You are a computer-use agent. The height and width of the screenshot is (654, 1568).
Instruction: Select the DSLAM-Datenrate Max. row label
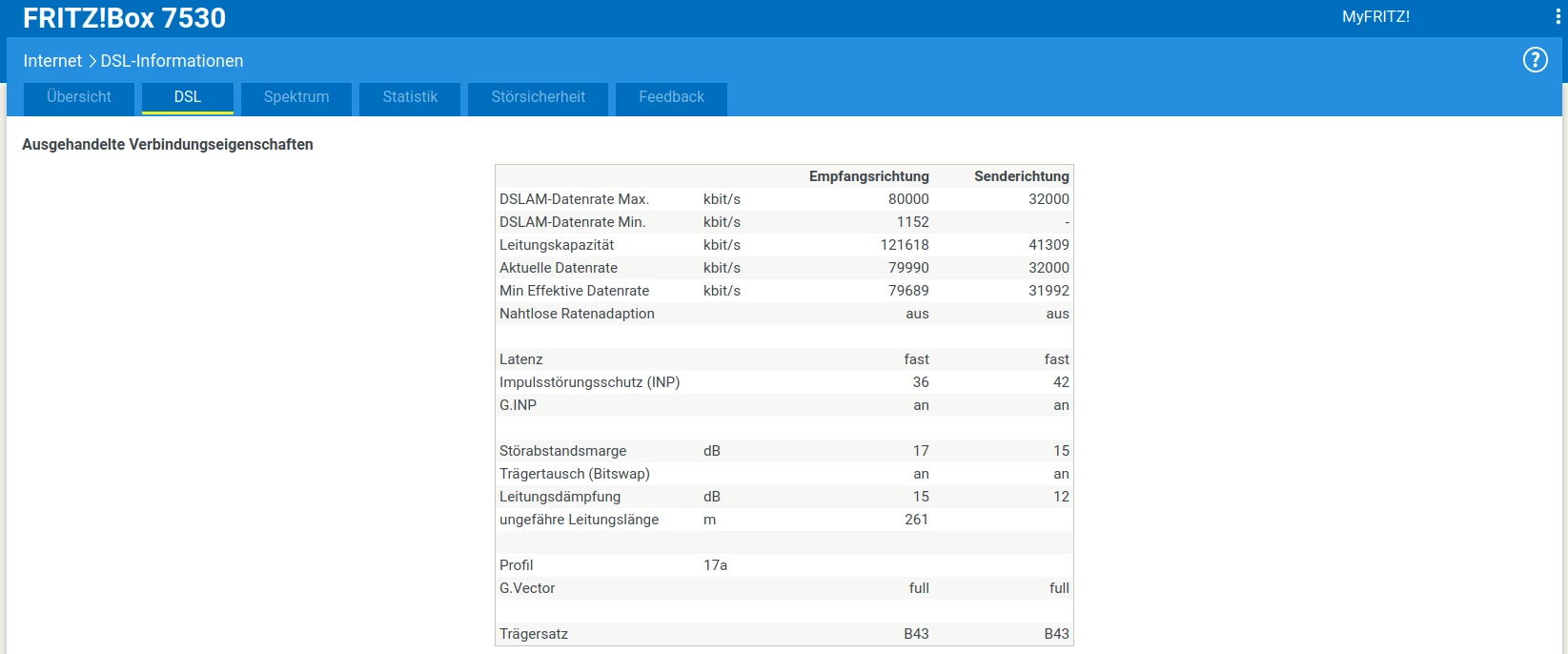574,199
